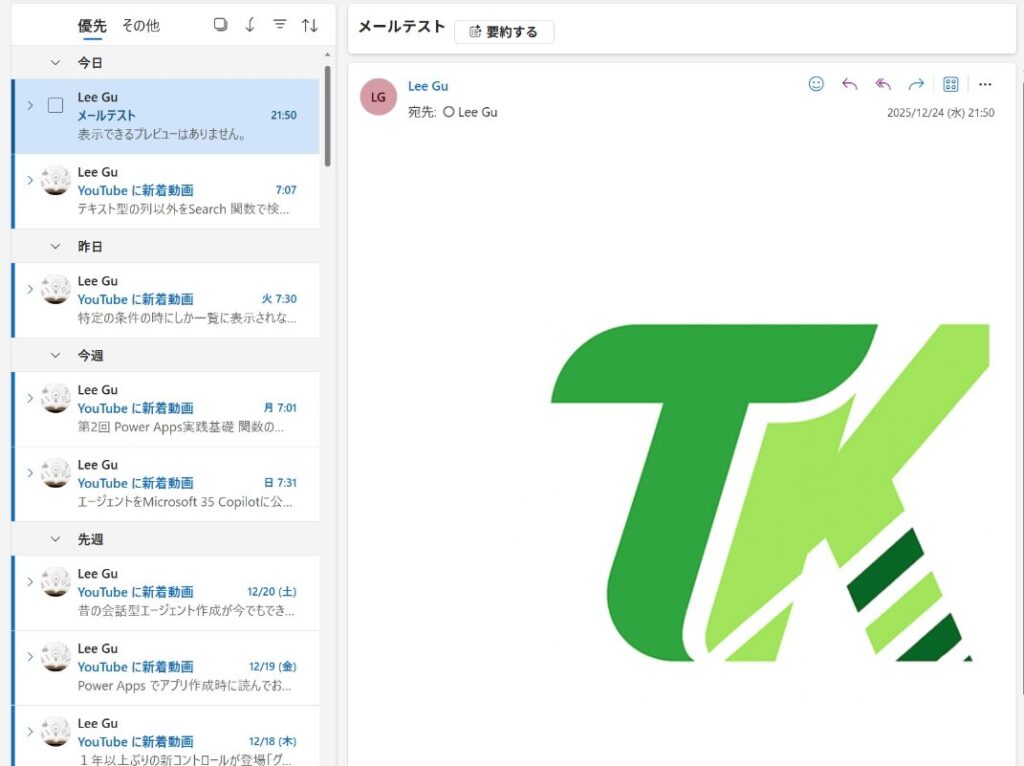1024x766 pixels.
Task: Open the more actions ellipsis menu
Action: point(985,85)
